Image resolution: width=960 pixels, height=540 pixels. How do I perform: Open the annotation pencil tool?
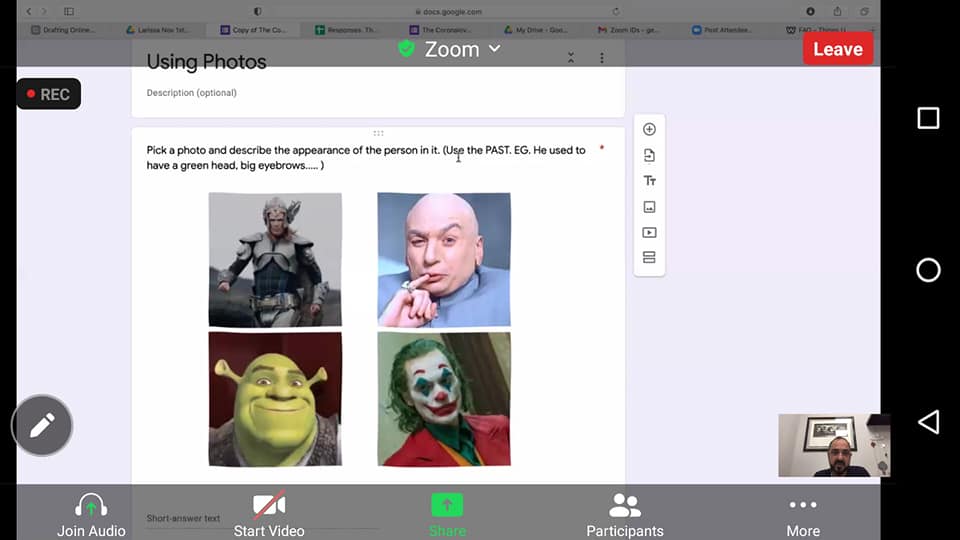tap(42, 426)
